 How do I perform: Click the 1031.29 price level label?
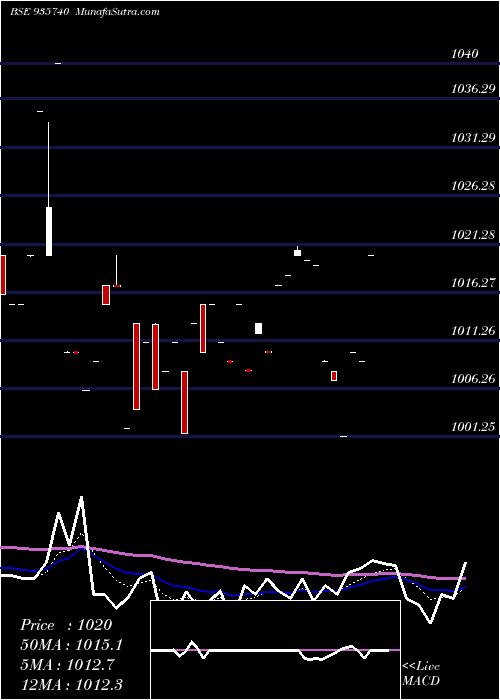pyautogui.click(x=473, y=138)
